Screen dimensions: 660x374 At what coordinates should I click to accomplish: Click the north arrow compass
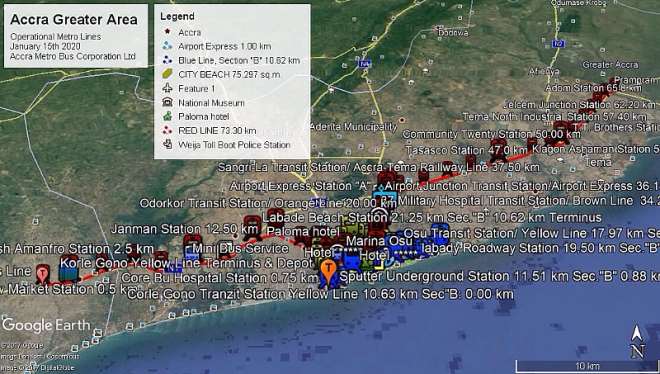point(637,342)
